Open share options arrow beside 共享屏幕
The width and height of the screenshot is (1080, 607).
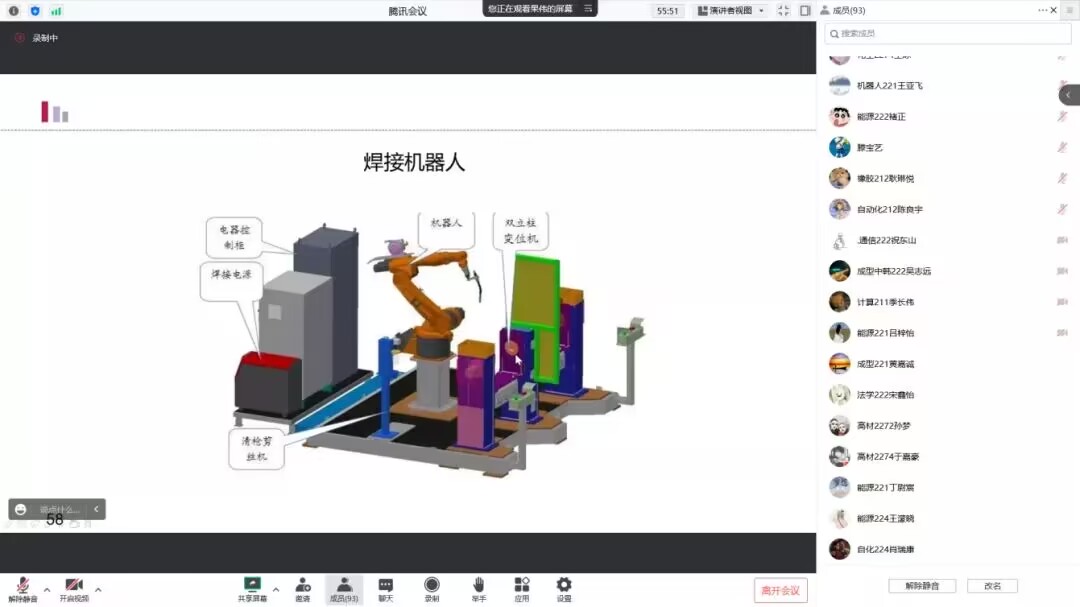[x=276, y=590]
